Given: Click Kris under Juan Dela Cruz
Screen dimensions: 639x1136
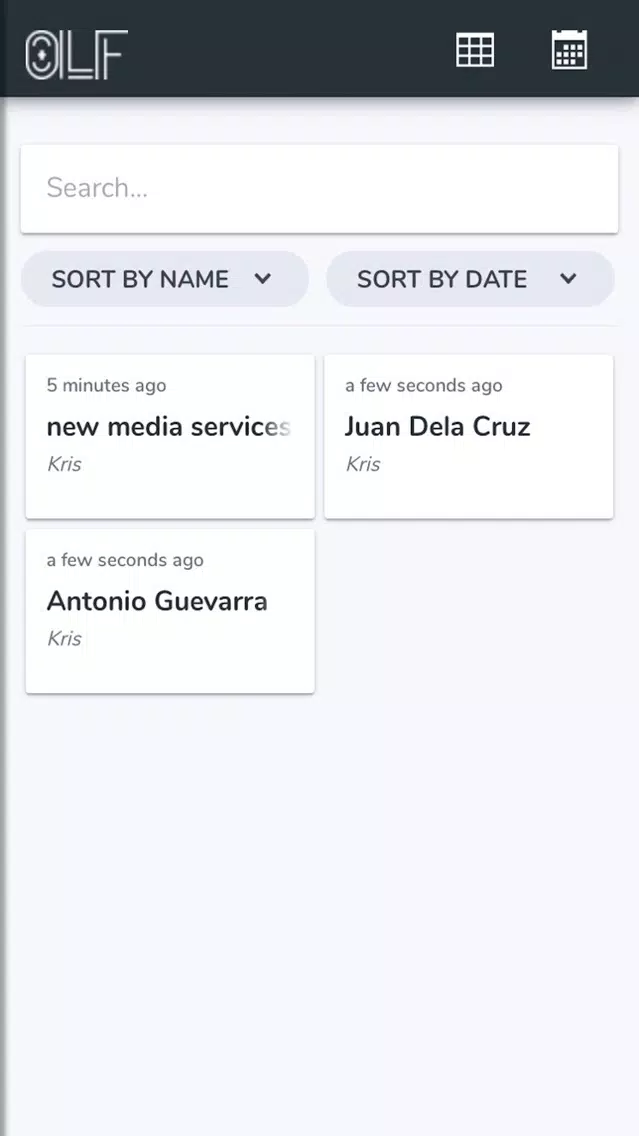Looking at the screenshot, I should click(x=363, y=464).
